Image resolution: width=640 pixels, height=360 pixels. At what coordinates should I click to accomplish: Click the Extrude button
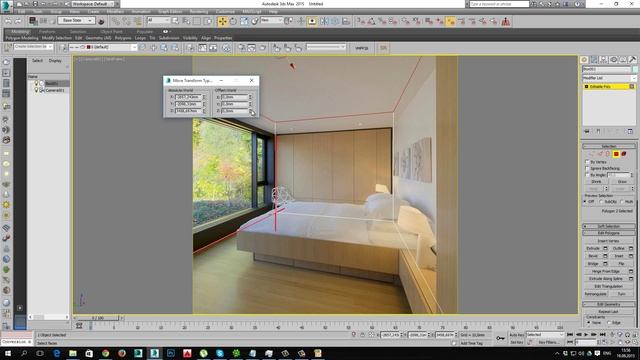point(593,248)
